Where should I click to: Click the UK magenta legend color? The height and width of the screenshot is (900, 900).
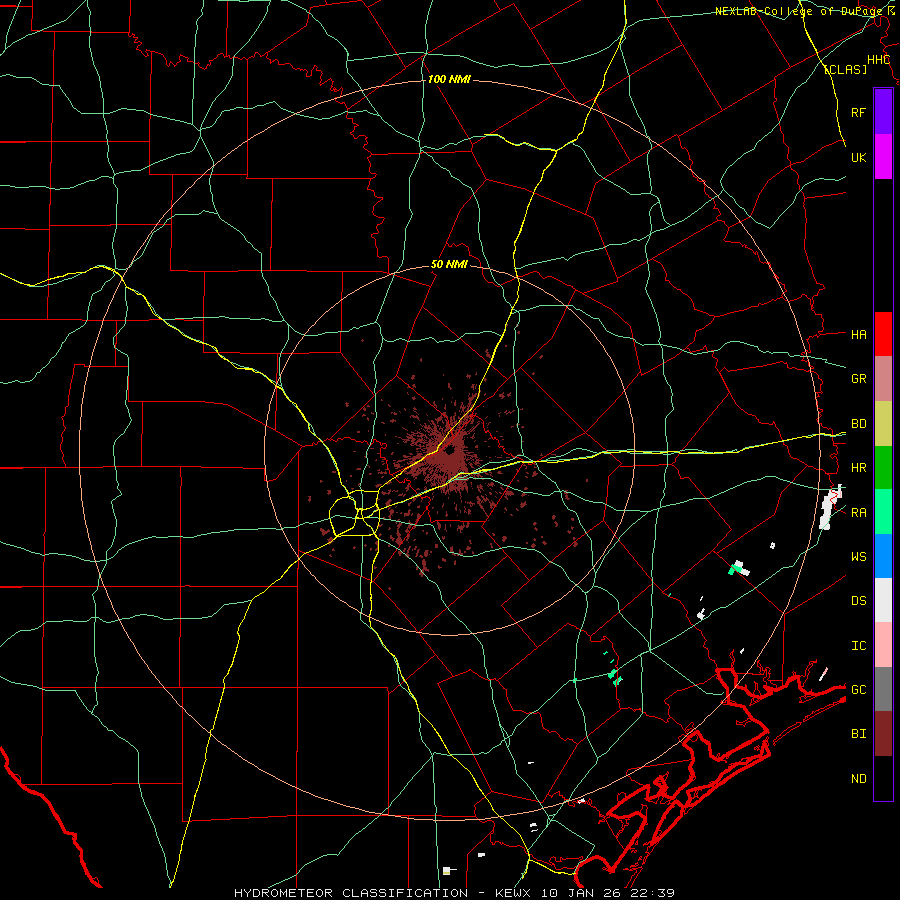[883, 157]
